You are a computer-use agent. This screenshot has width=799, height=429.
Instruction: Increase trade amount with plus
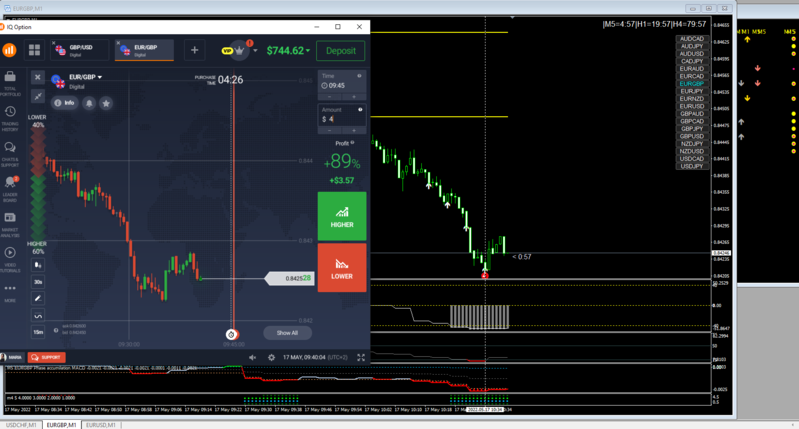[354, 130]
